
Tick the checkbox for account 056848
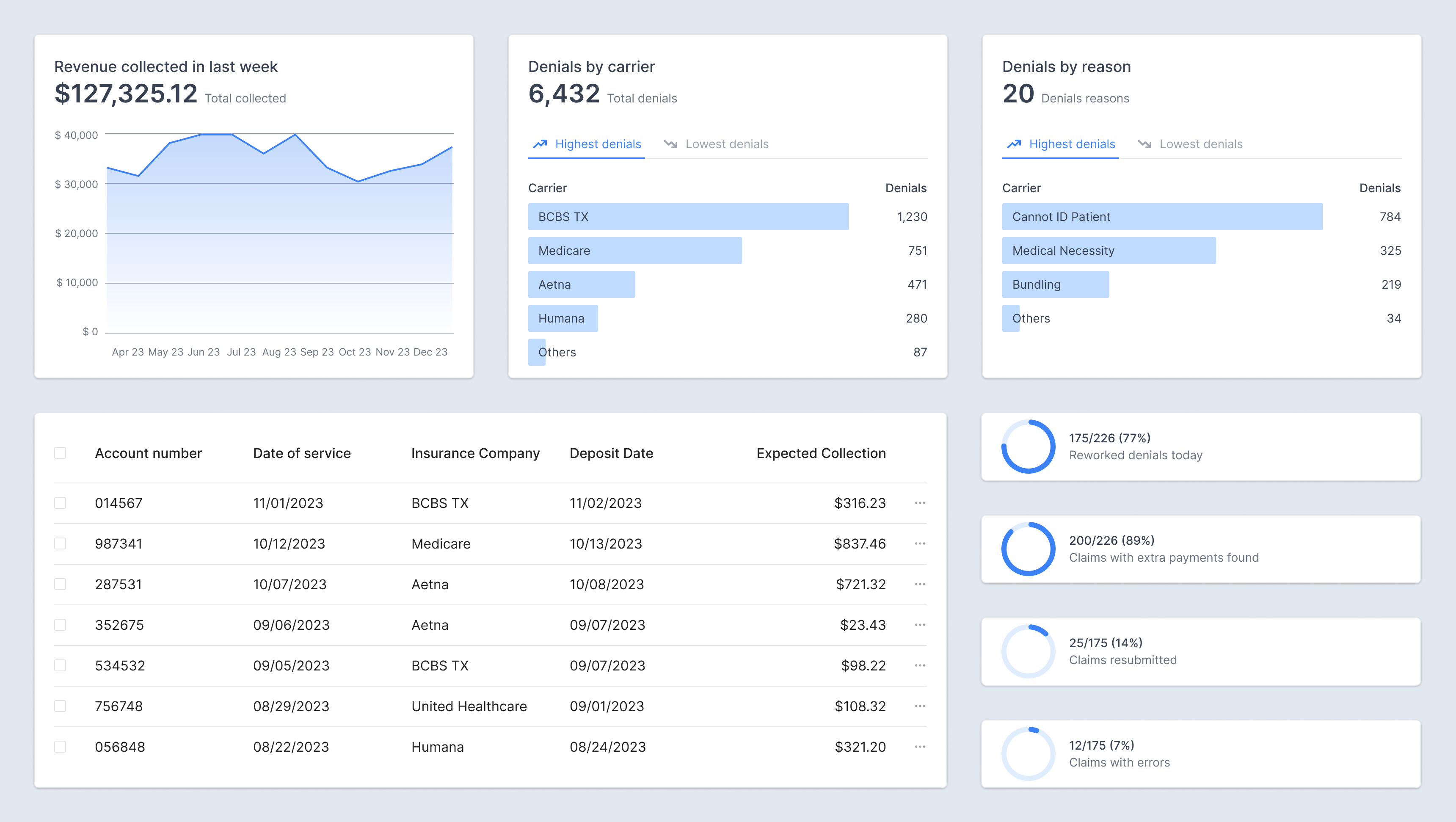(60, 748)
